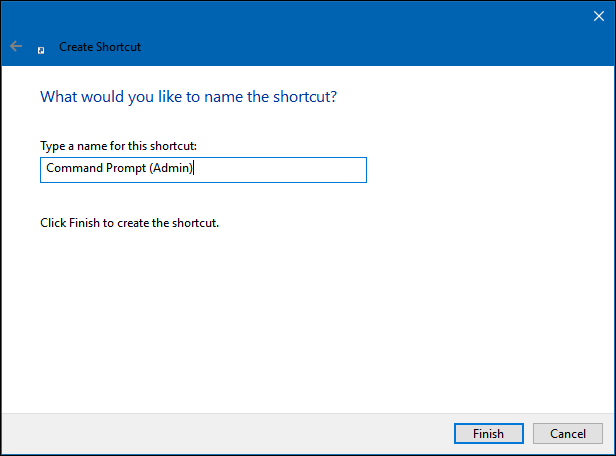Close the Create Shortcut dialog
Screen dimensions: 616x456
(598, 17)
